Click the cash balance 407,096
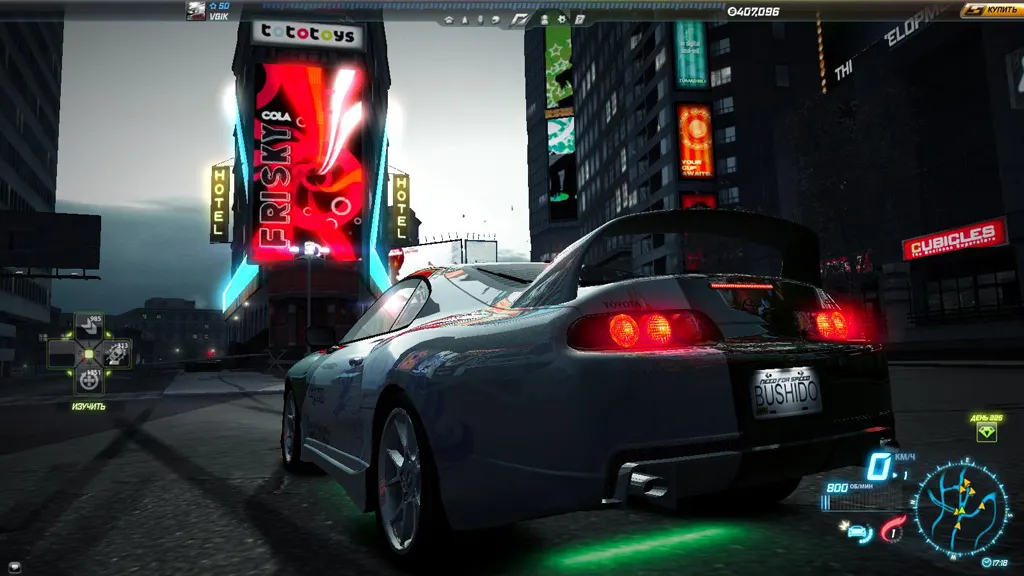The image size is (1024, 576). point(753,12)
